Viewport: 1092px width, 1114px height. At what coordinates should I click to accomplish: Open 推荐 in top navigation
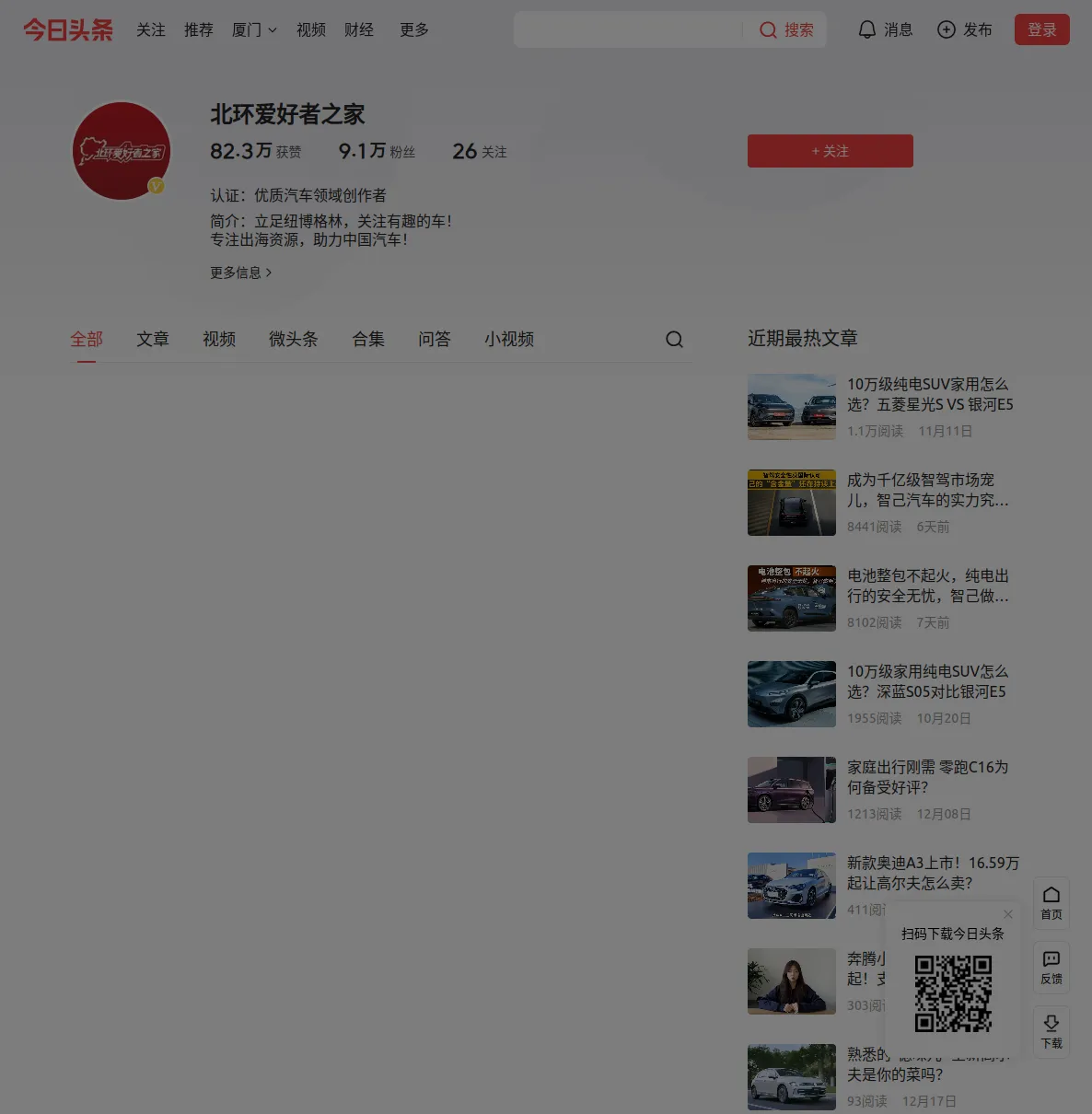pos(199,30)
